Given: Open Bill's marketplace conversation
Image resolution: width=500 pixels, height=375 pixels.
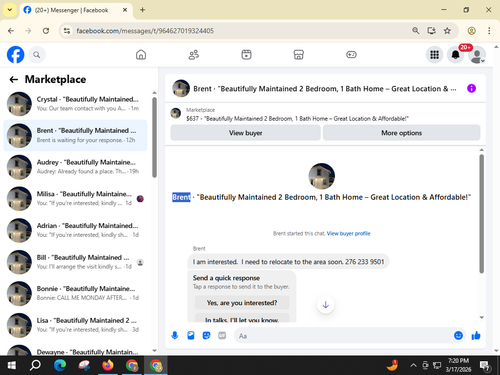Looking at the screenshot, I should point(76,262).
